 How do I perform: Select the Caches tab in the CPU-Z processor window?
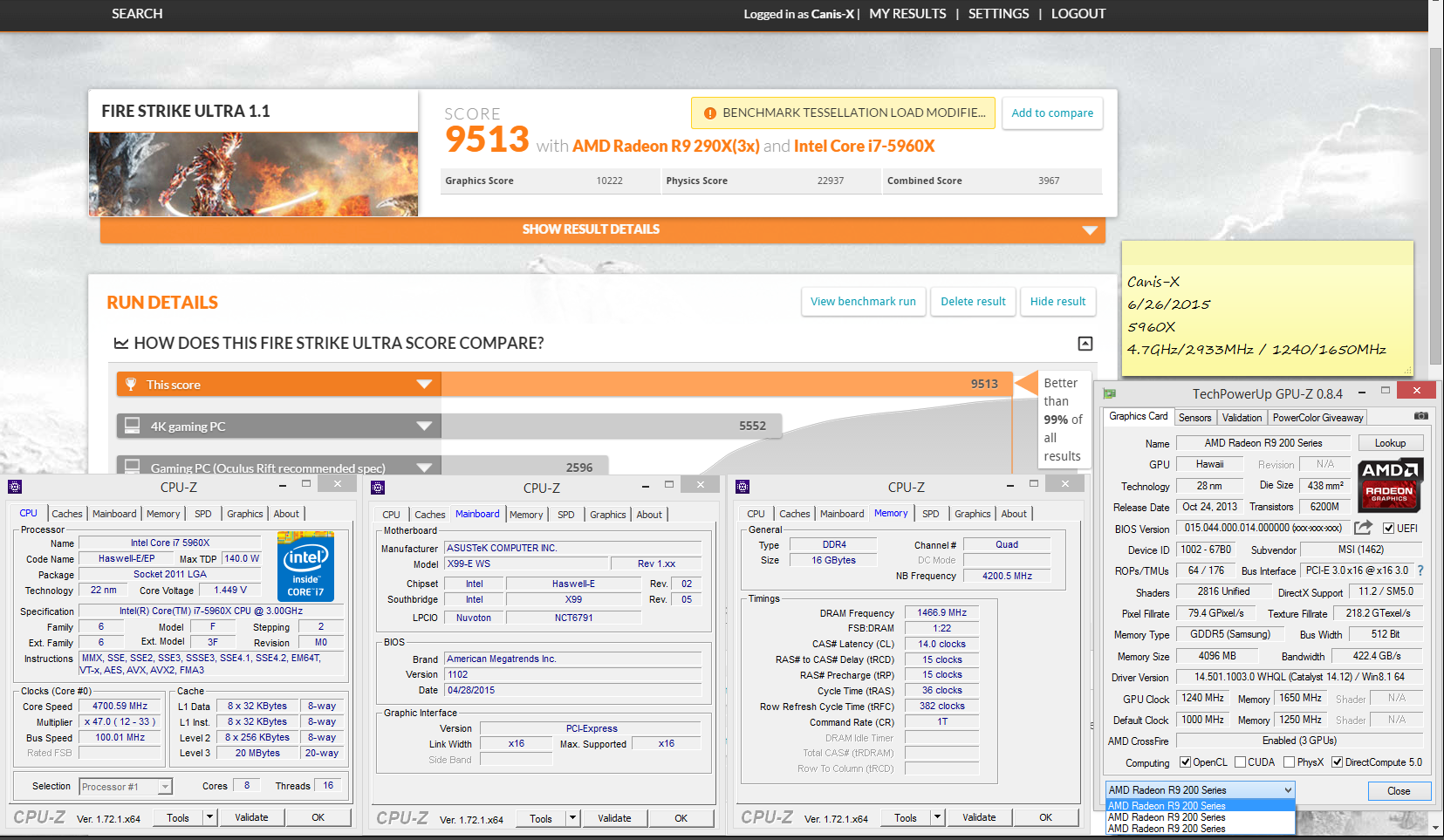tap(67, 515)
